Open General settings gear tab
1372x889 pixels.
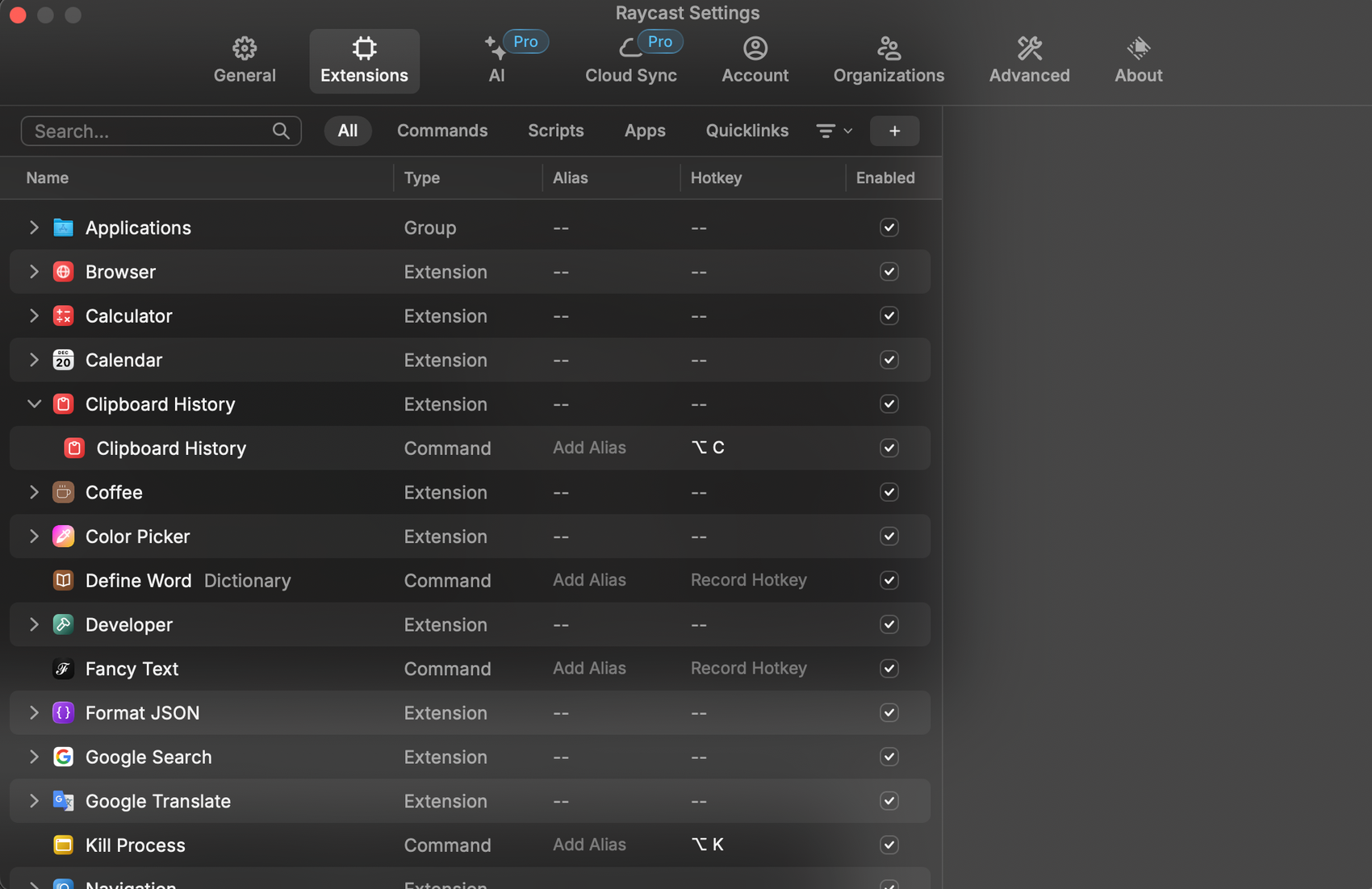coord(245,61)
